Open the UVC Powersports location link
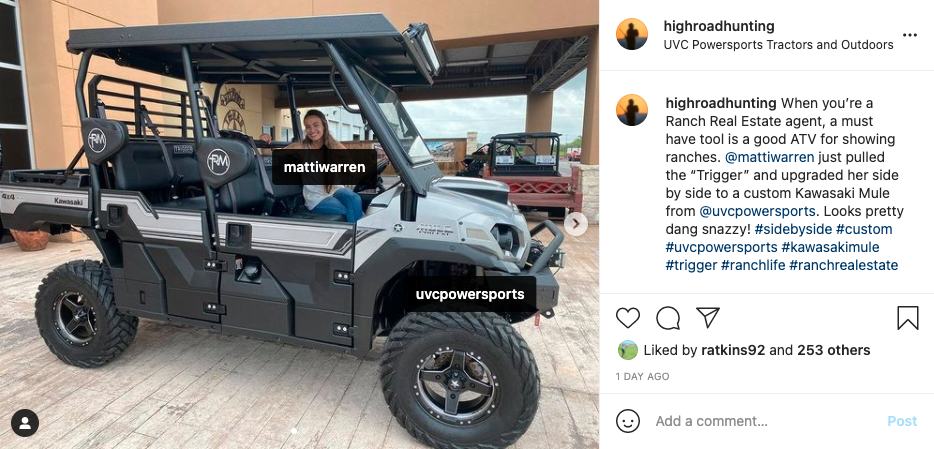 point(779,45)
